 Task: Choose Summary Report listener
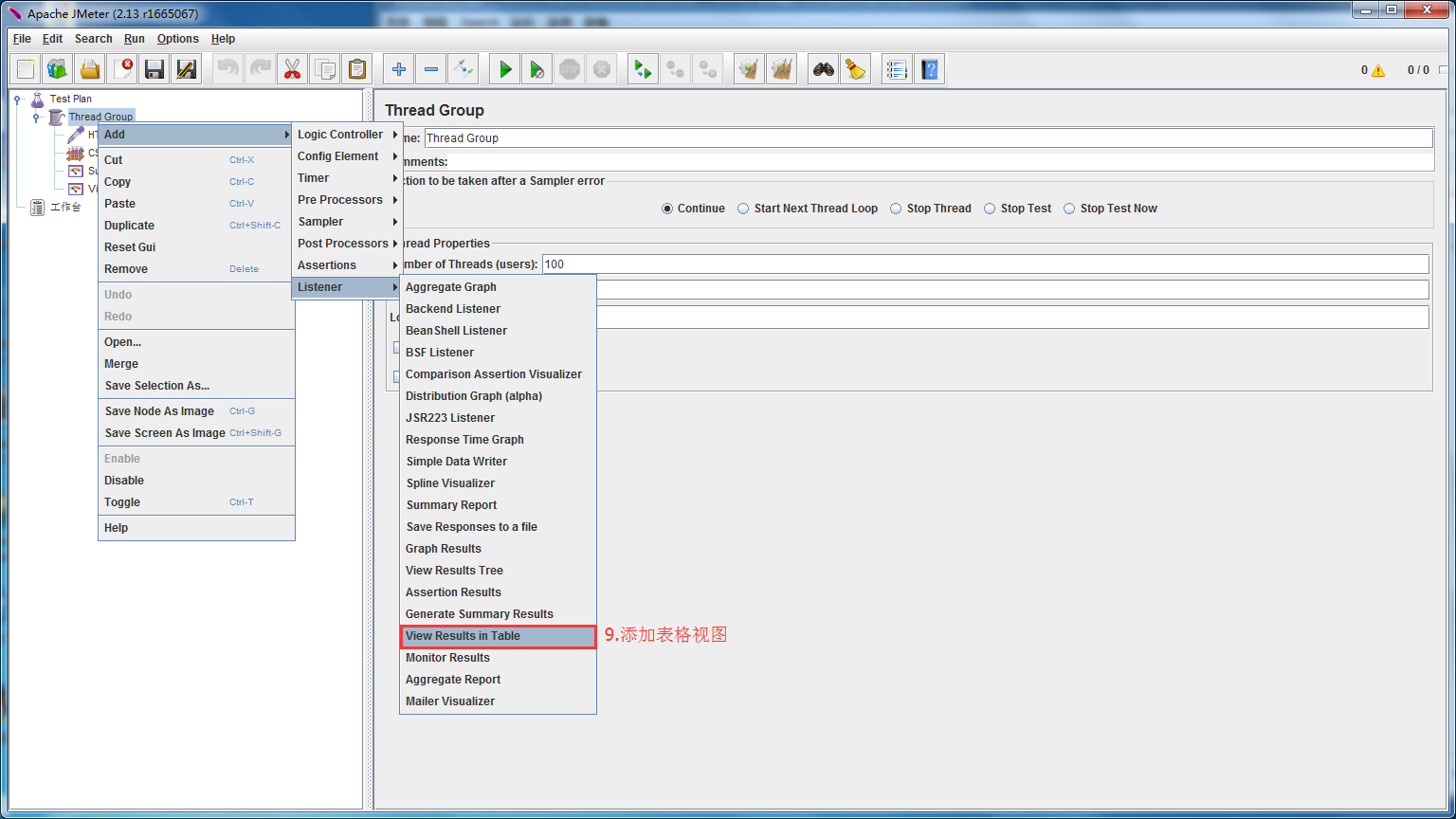click(x=498, y=505)
